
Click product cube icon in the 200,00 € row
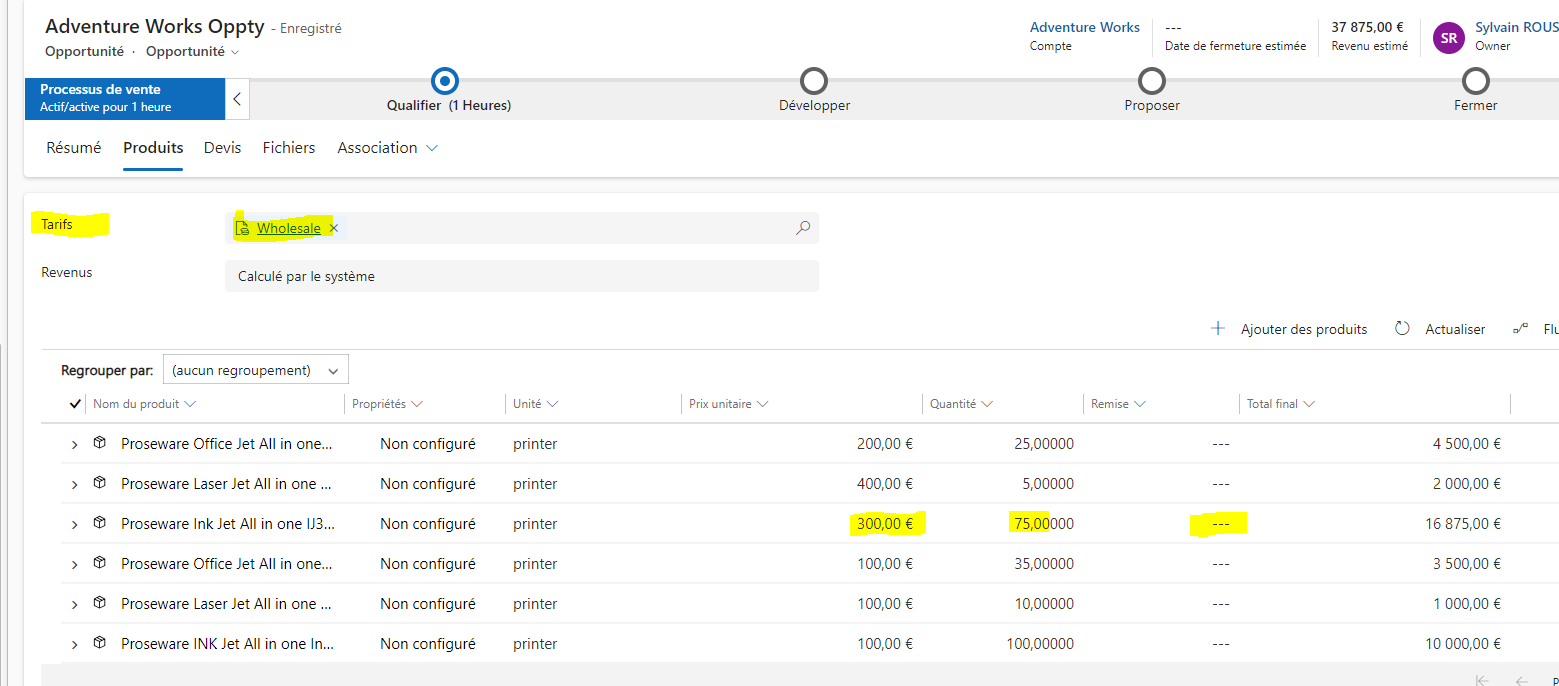pyautogui.click(x=100, y=442)
